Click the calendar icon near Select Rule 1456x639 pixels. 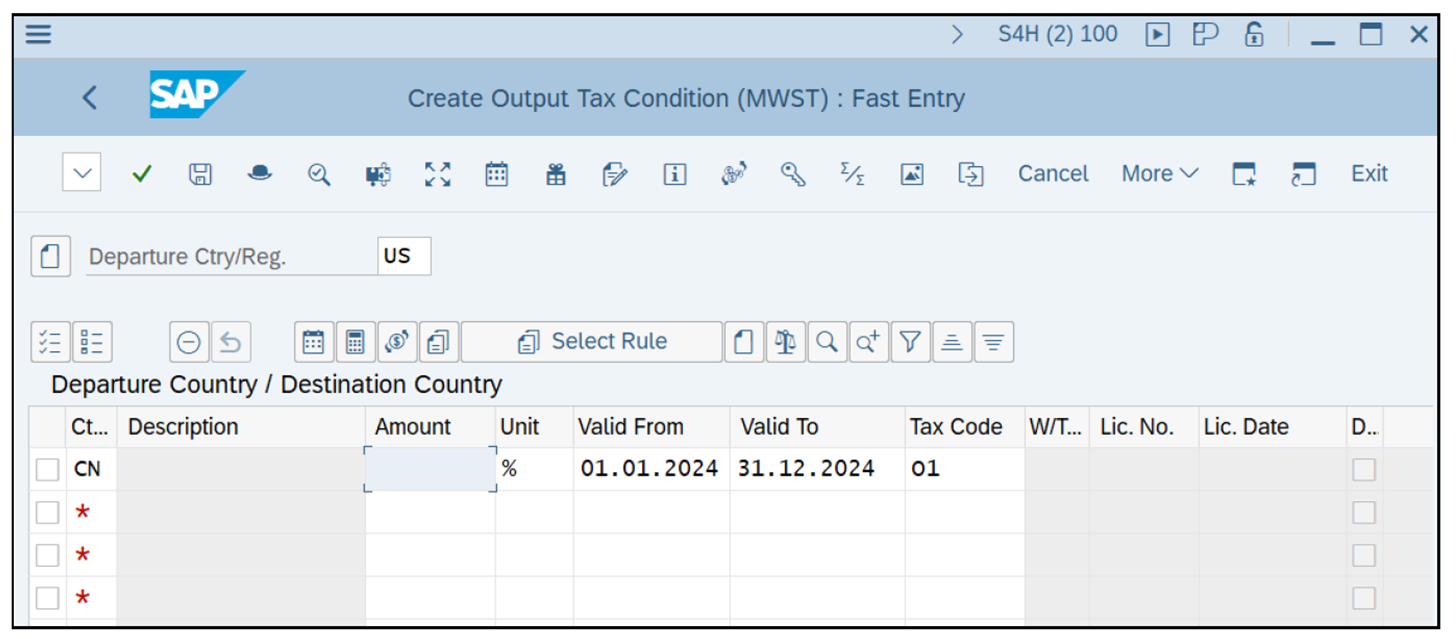pos(313,341)
